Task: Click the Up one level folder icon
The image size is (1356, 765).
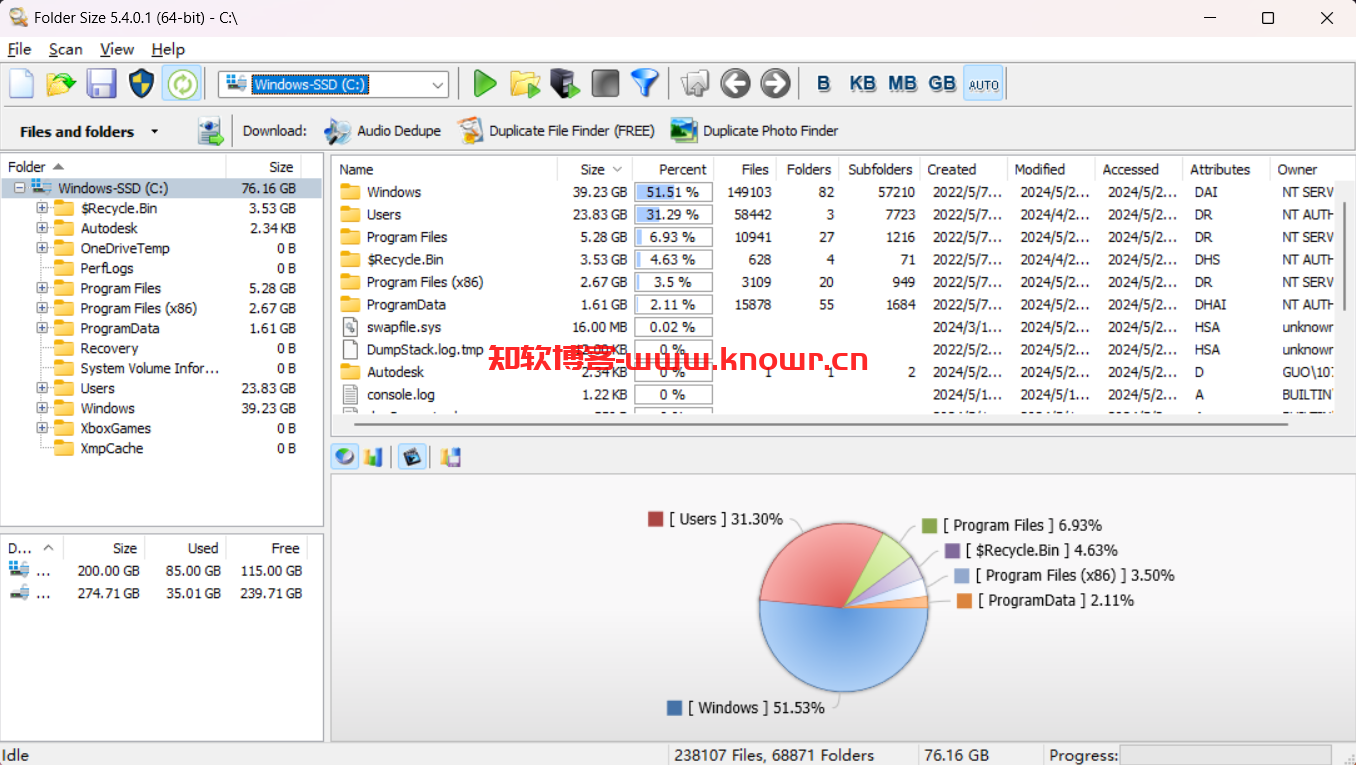Action: (x=695, y=84)
